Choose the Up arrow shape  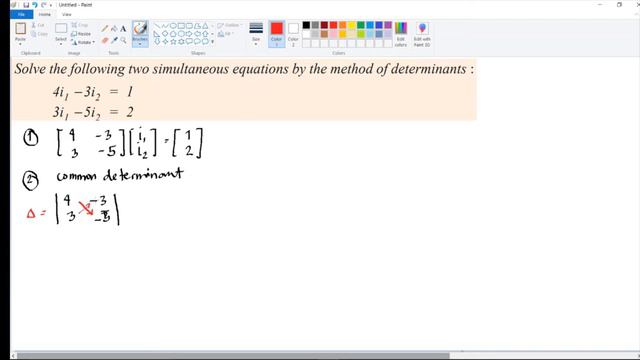pos(205,33)
